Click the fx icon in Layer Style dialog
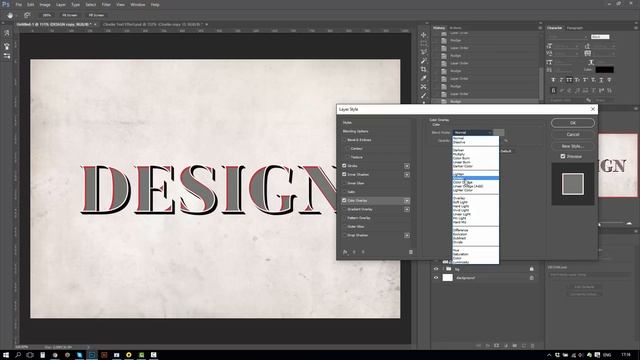Viewport: 640px width, 360px height. point(345,252)
